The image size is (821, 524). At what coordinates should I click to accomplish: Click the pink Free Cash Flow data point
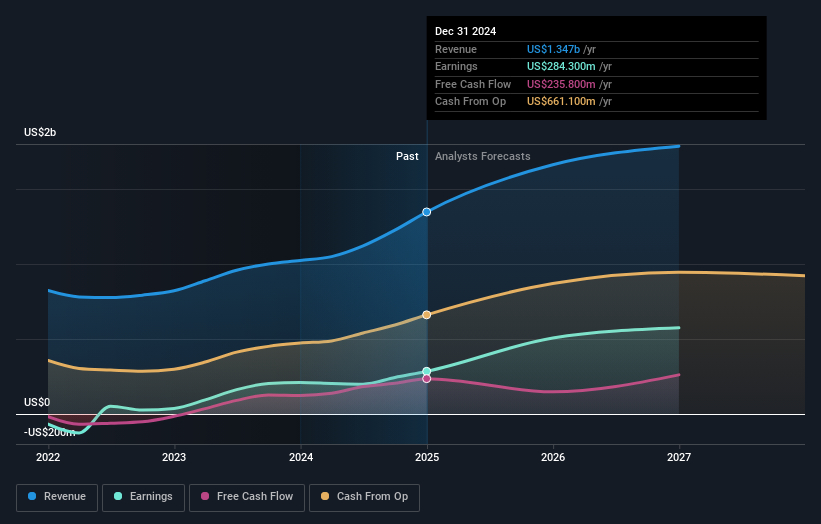(427, 378)
